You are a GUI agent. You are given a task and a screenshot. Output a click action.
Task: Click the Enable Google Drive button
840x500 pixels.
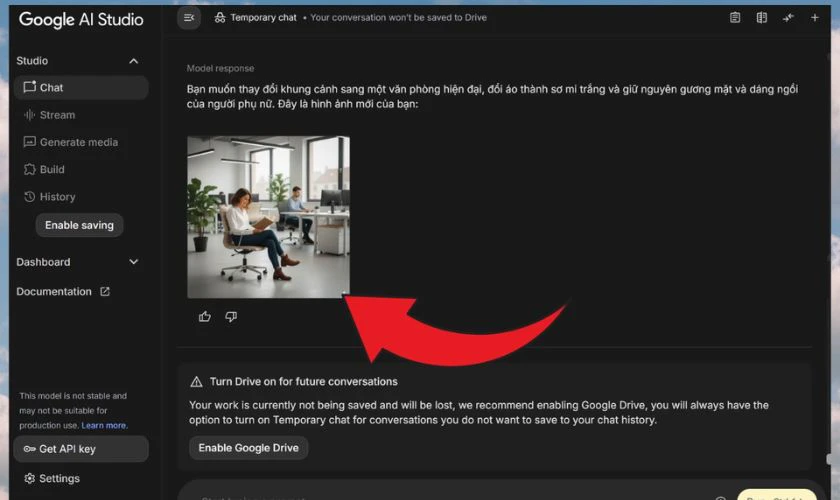(x=249, y=448)
